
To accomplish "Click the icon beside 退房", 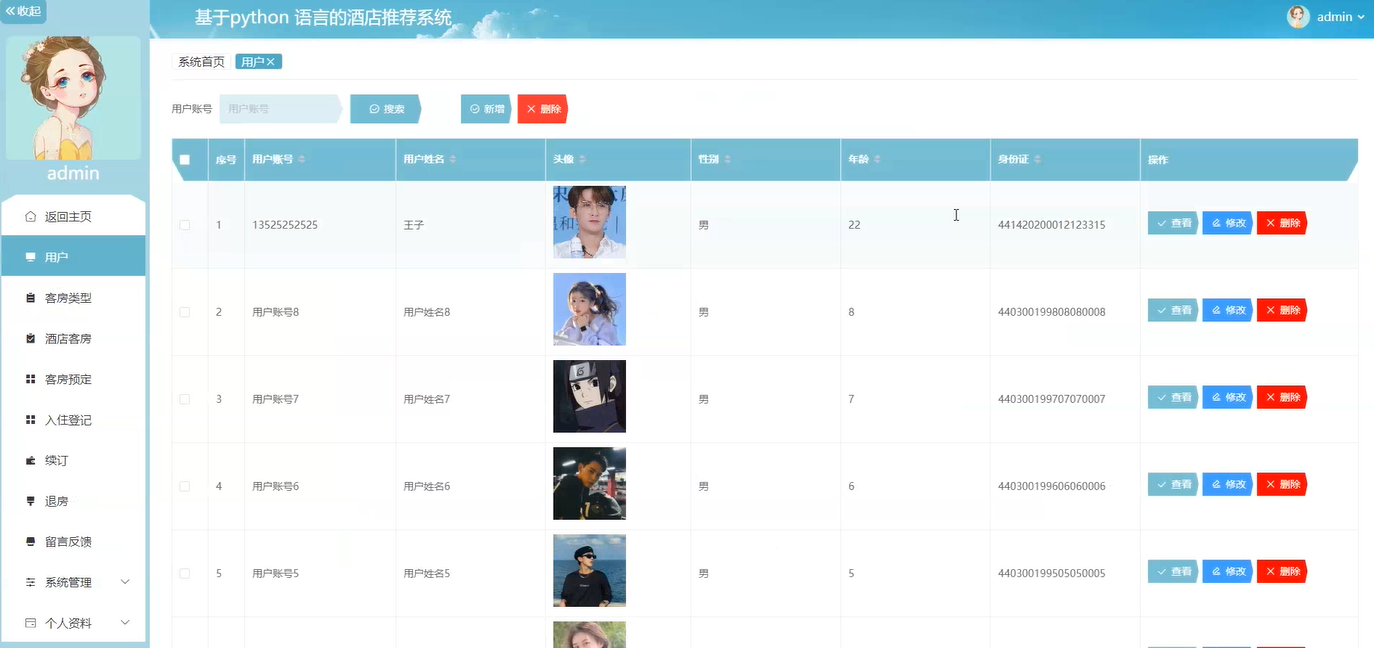I will click(30, 501).
